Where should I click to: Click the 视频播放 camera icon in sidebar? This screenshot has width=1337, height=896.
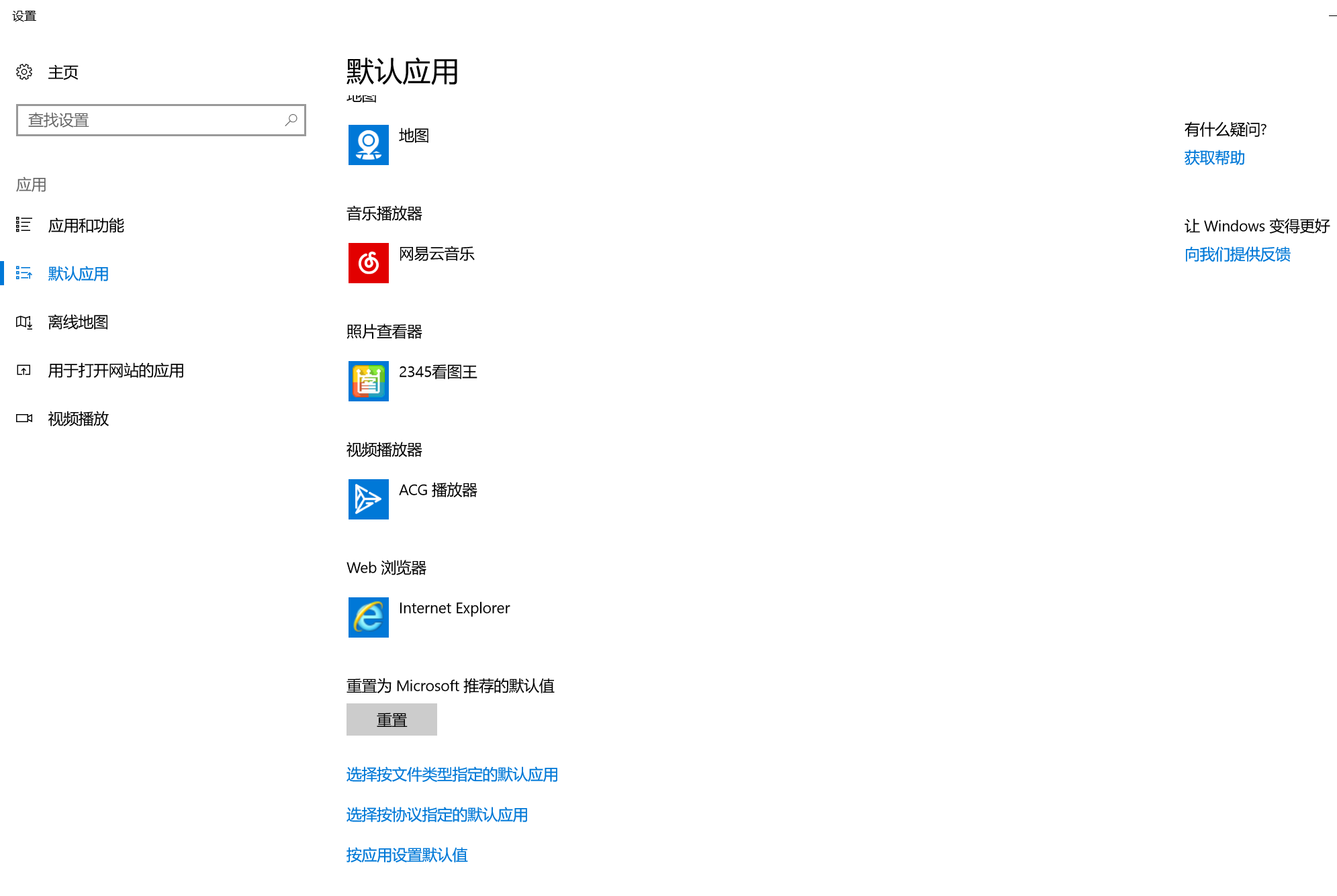click(x=24, y=419)
